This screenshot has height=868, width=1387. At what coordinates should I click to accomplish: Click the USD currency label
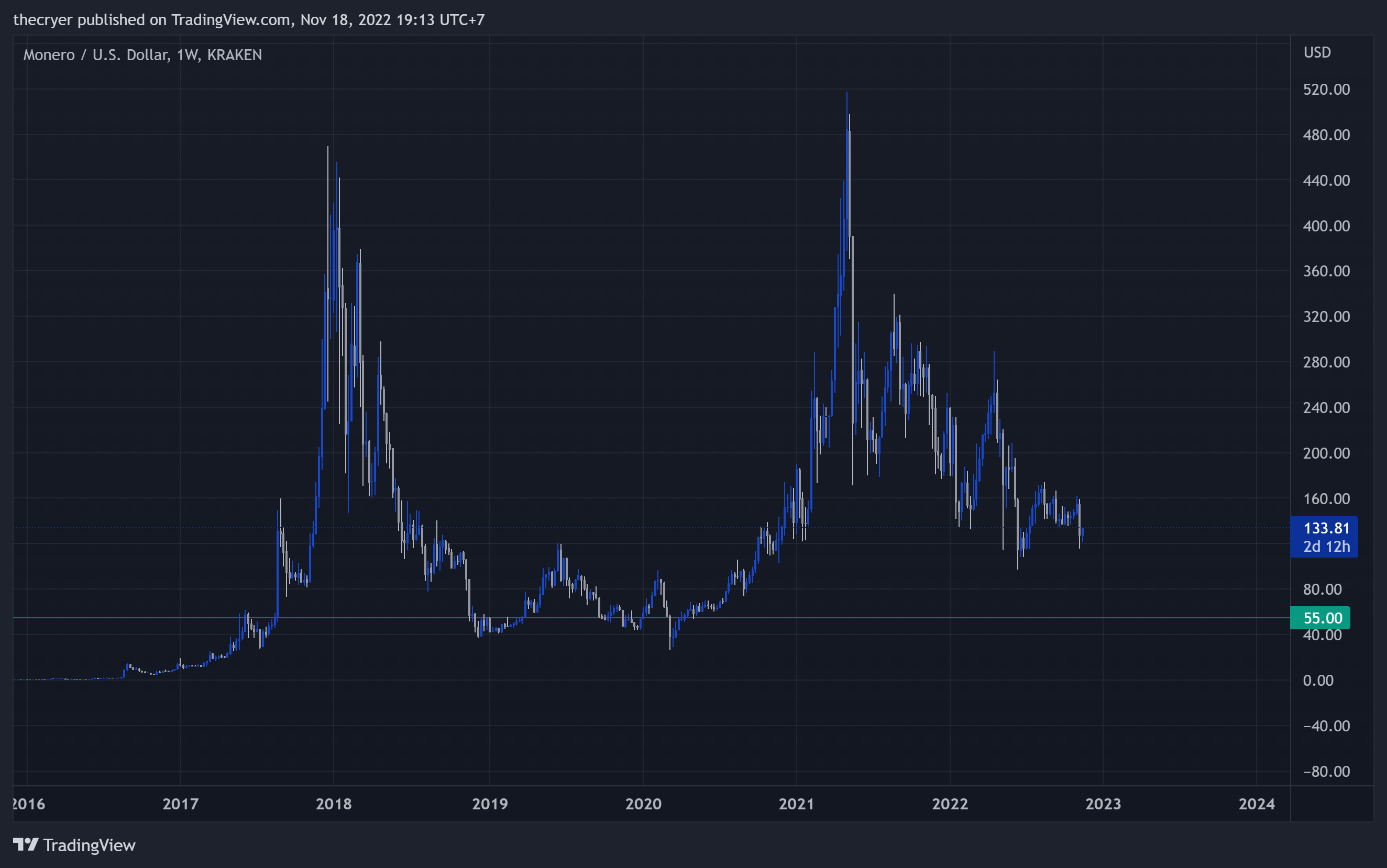1317,53
